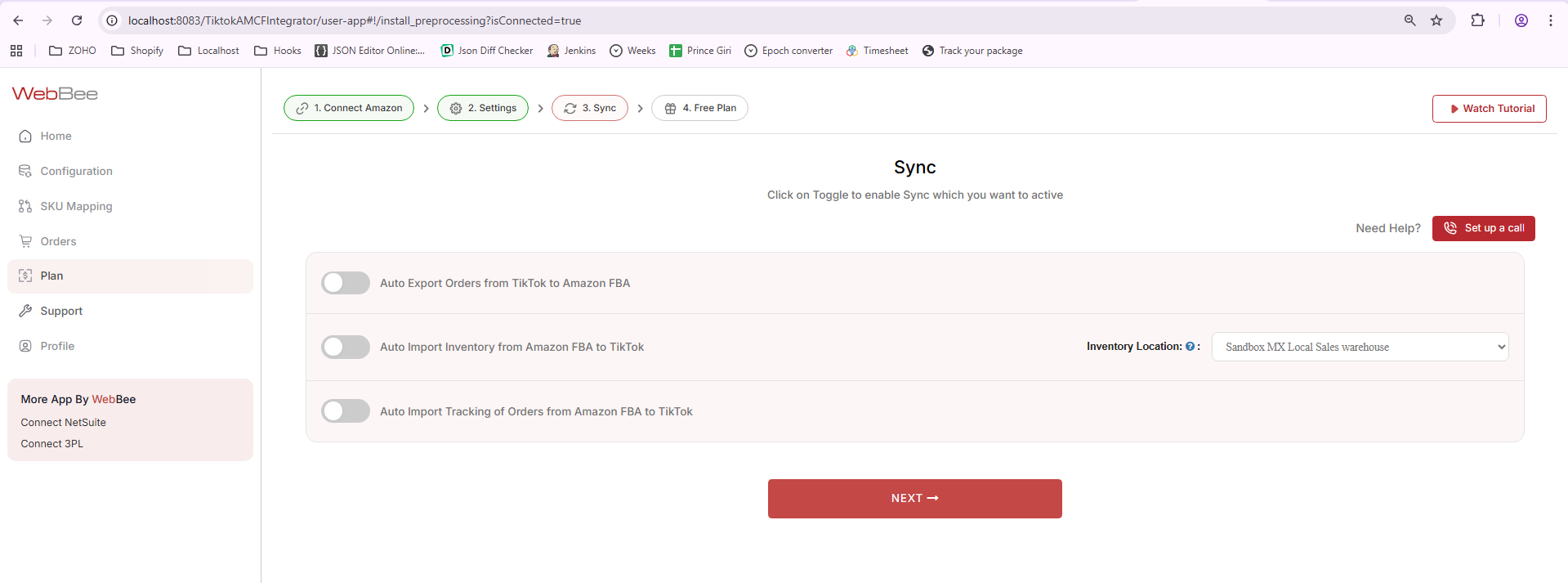Expand the Shopify bookmarks folder

coord(137,51)
